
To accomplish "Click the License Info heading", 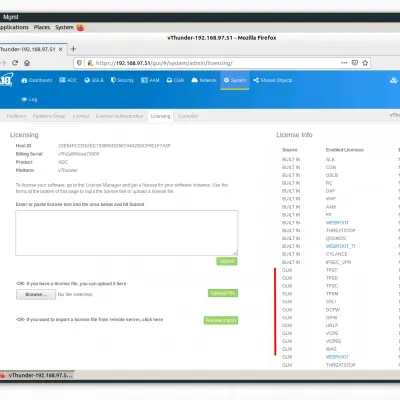I will [294, 135].
